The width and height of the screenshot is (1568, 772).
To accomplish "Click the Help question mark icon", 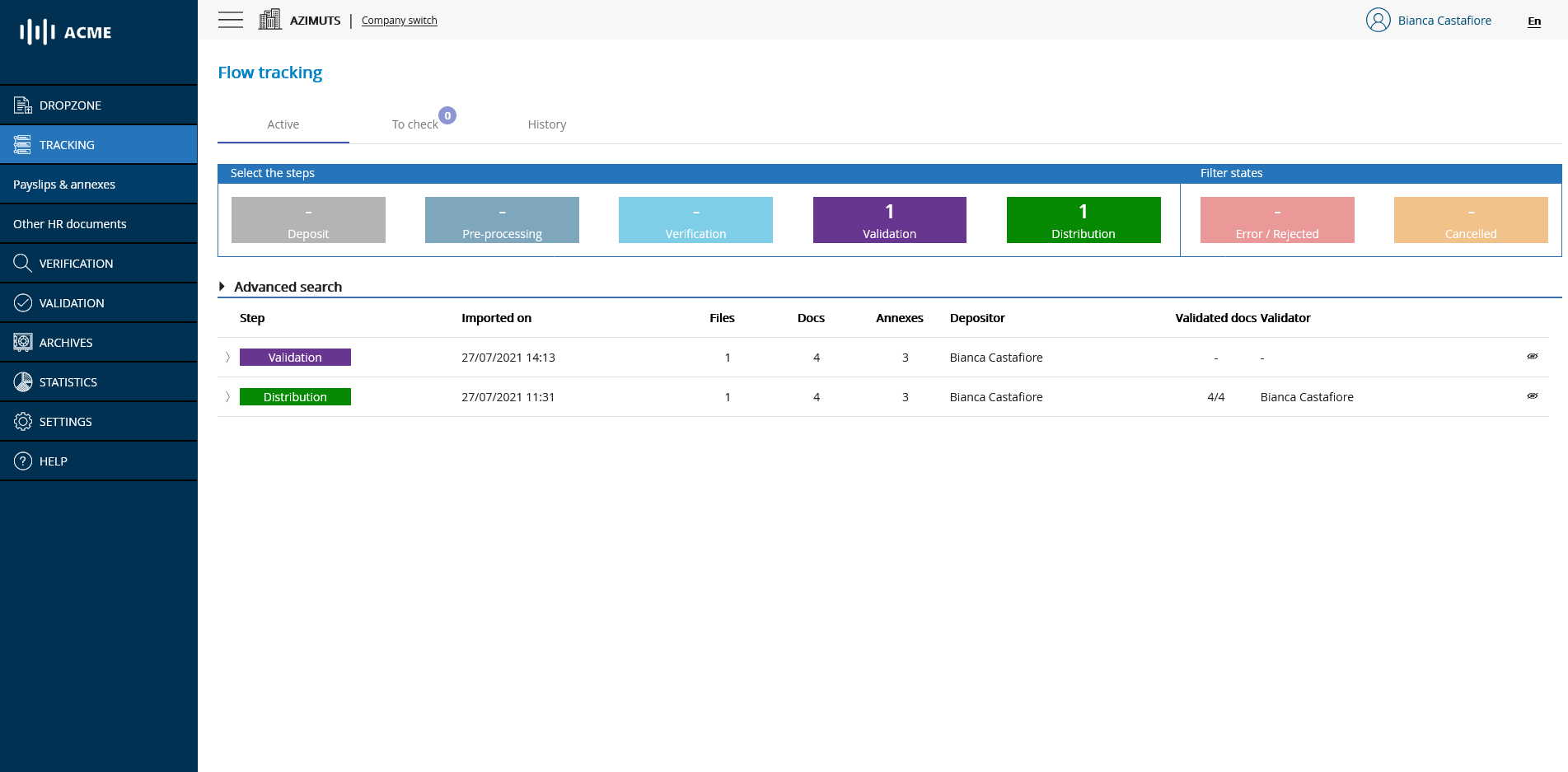I will coord(22,461).
